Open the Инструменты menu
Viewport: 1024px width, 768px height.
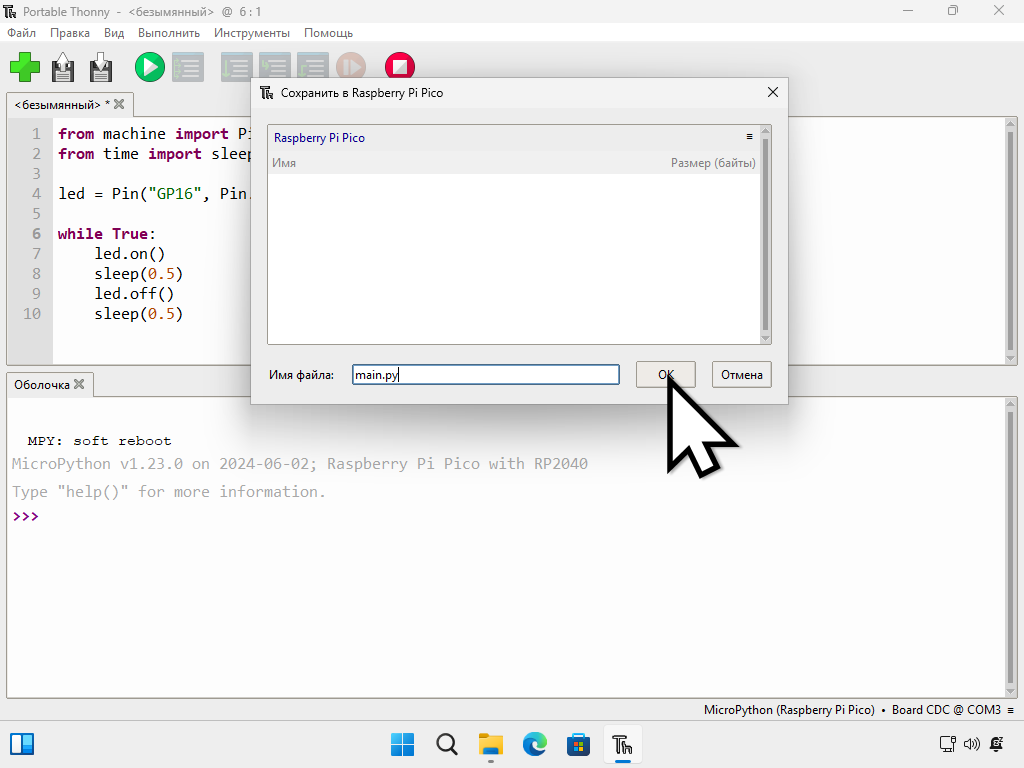[251, 33]
